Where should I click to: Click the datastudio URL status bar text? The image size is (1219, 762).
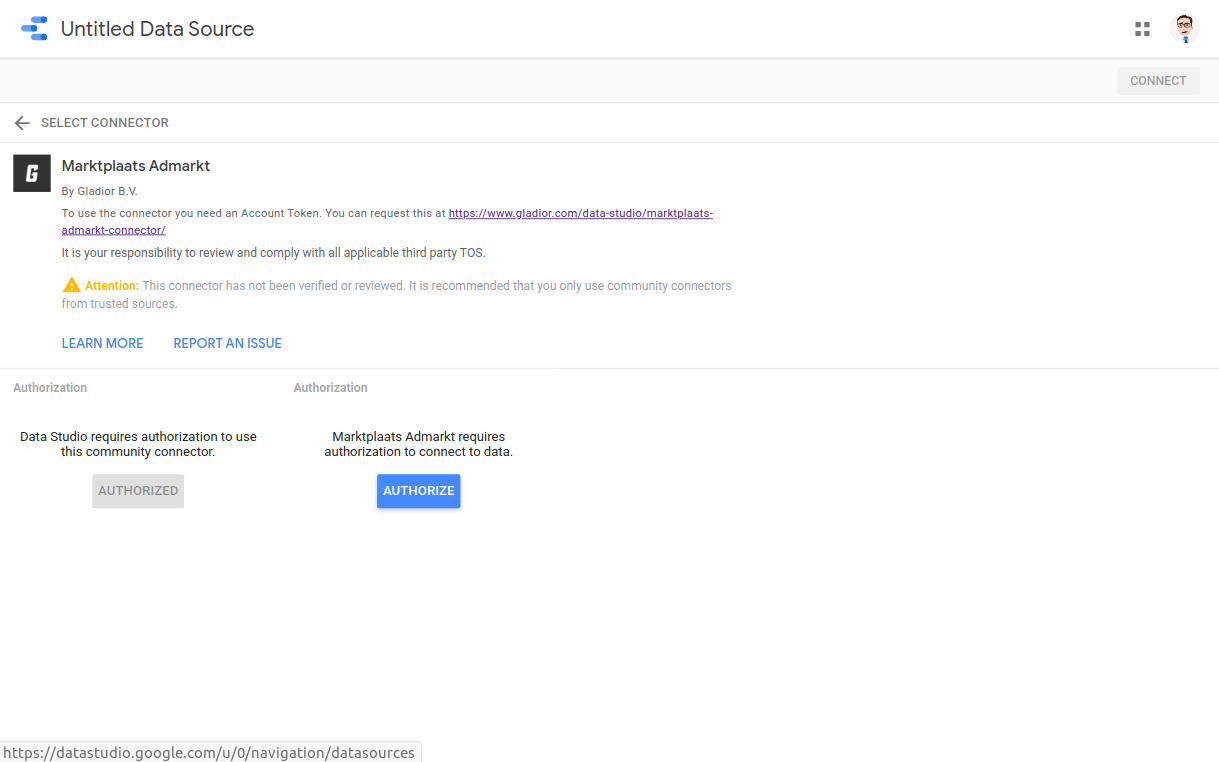tap(209, 752)
